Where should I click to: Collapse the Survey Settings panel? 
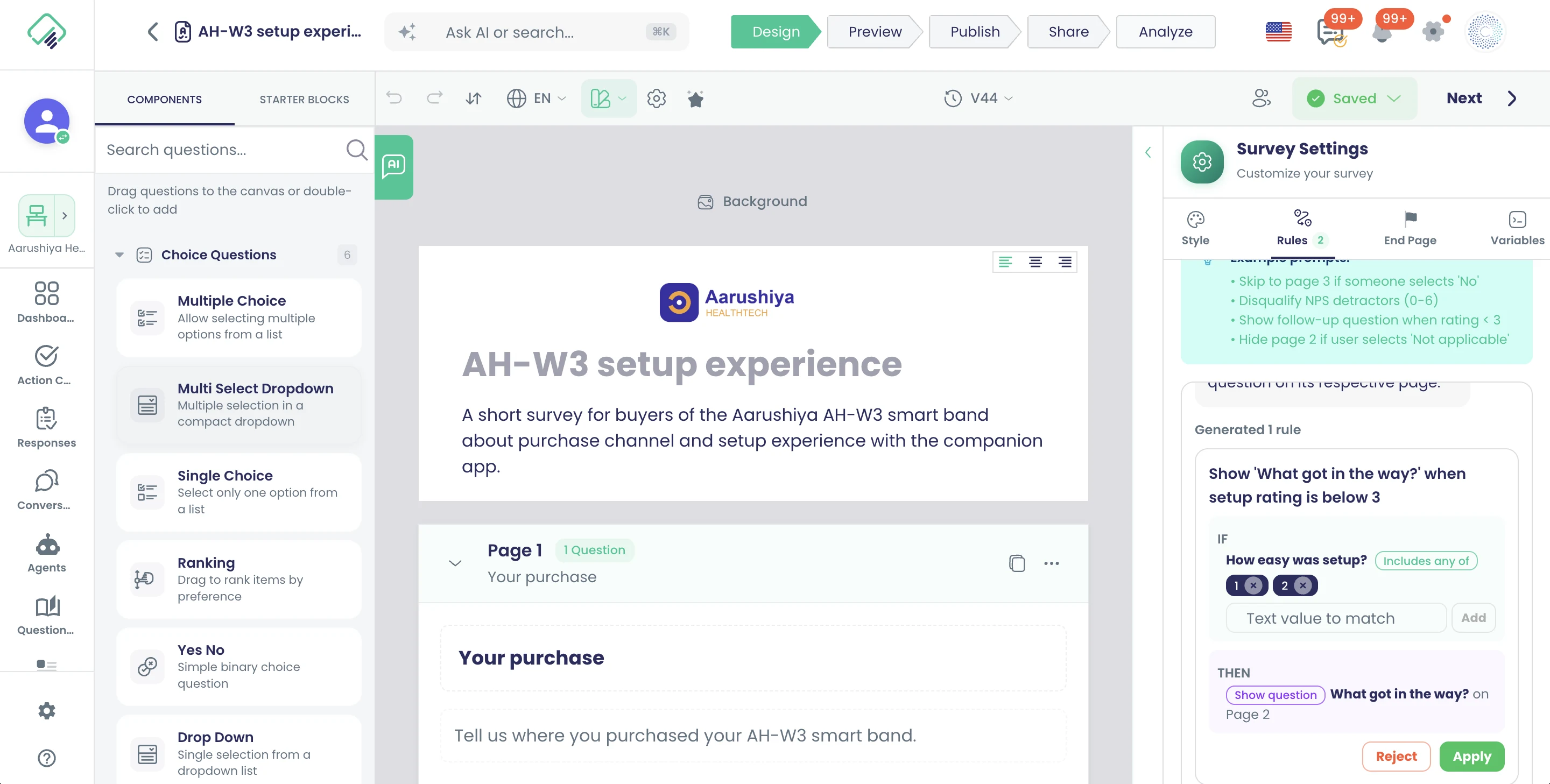point(1147,152)
